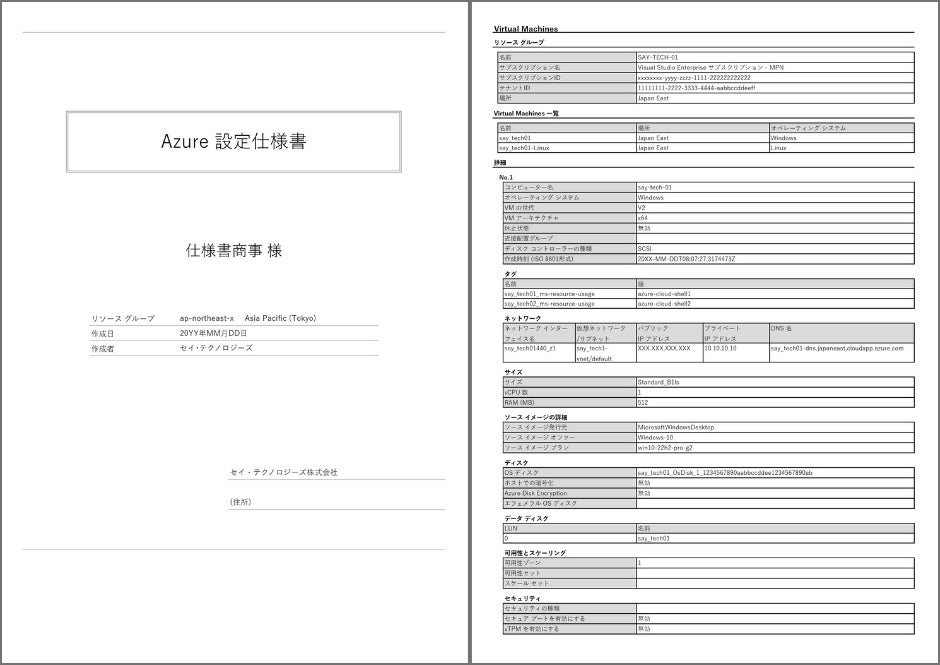The image size is (940, 665).
Task: Select the OS disk name 'say_tech01_OsDisk_1_...'
Action: point(725,473)
